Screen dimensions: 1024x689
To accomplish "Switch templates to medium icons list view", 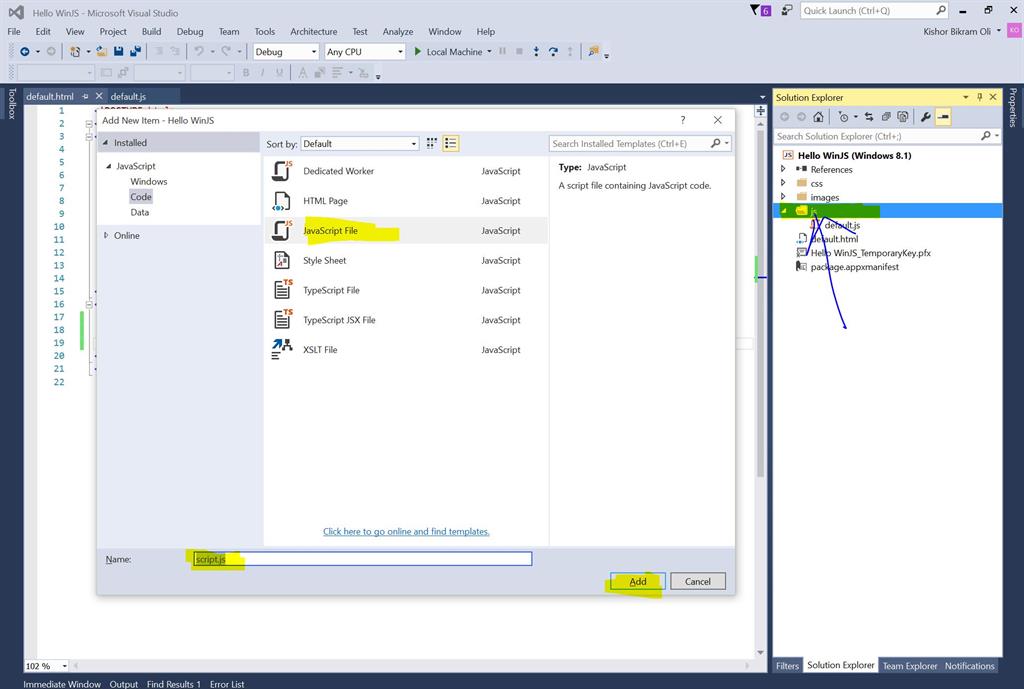I will 451,144.
